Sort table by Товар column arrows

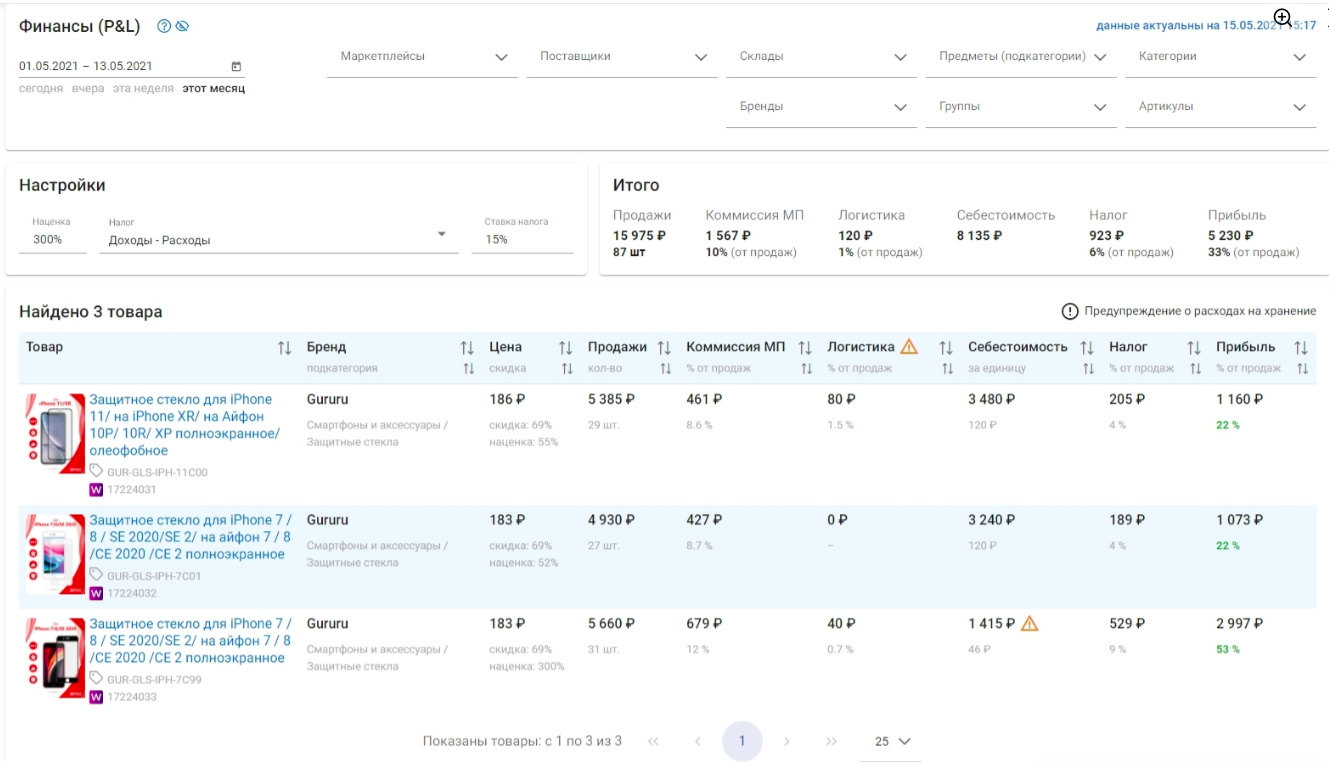pos(284,348)
